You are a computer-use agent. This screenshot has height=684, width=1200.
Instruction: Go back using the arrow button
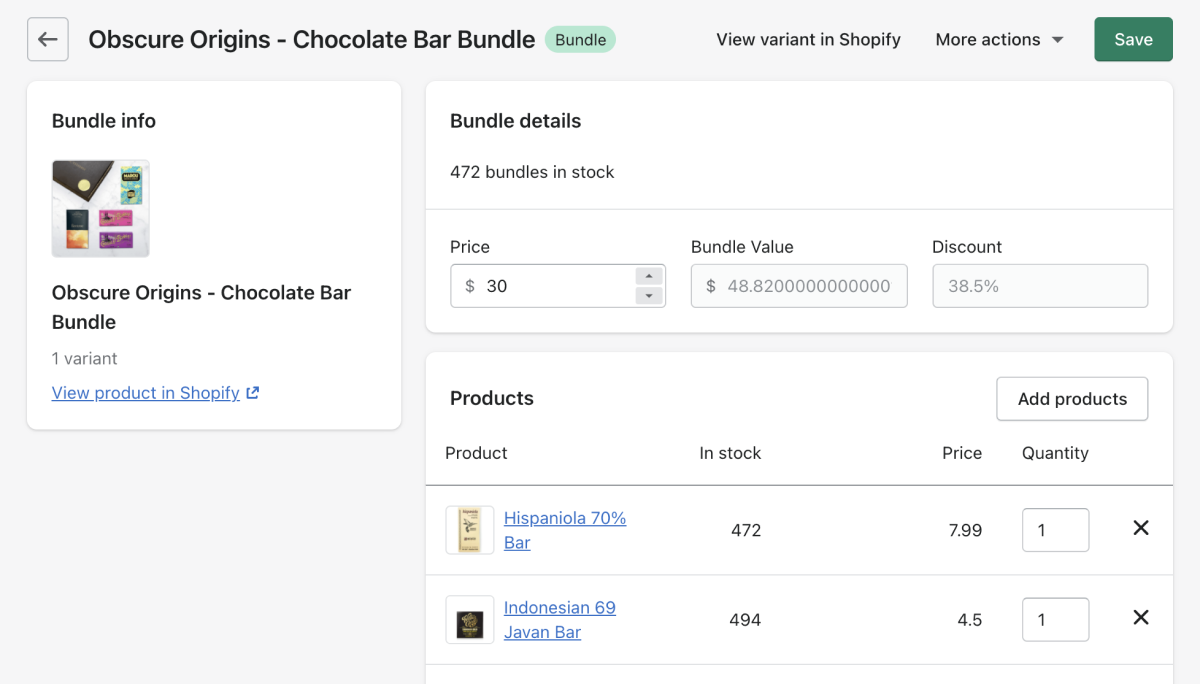coord(48,39)
